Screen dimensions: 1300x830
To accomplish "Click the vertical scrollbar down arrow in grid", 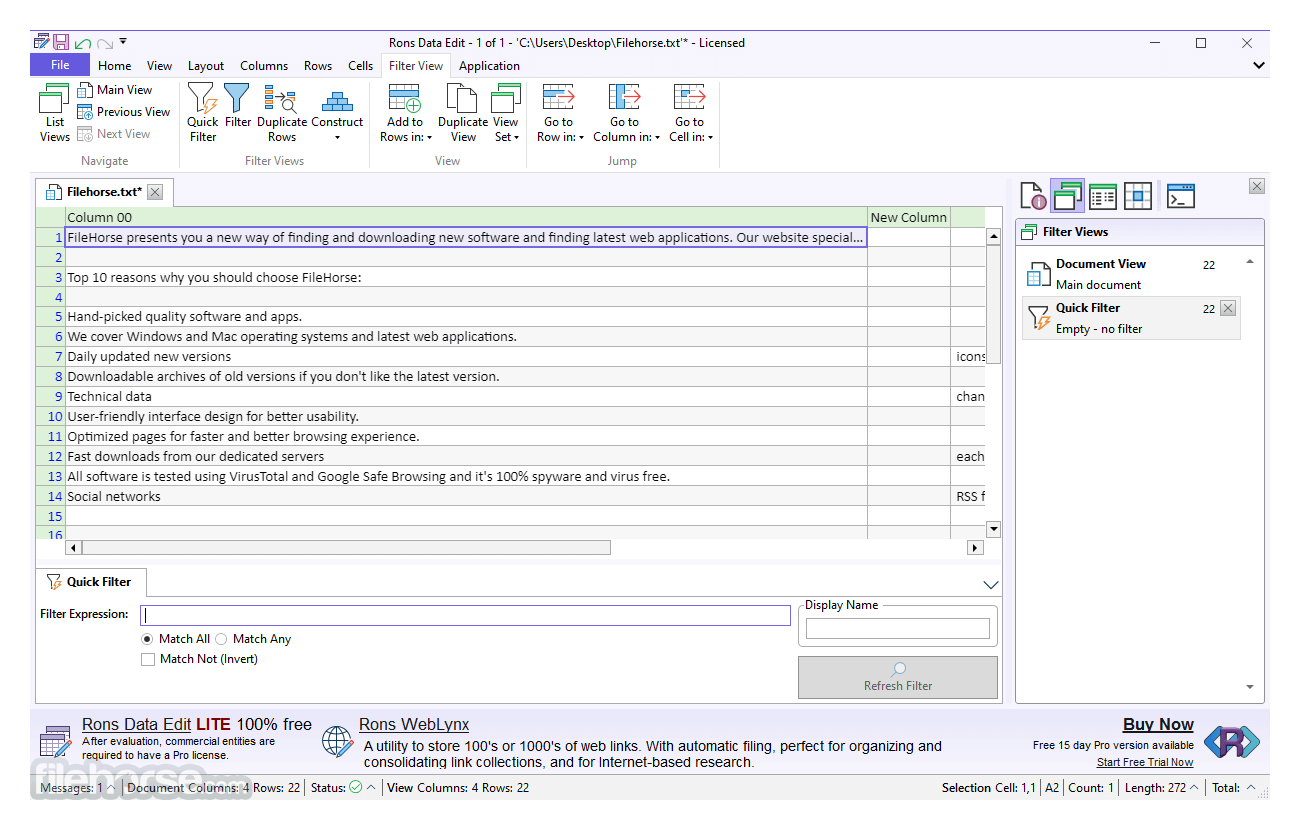I will (993, 529).
